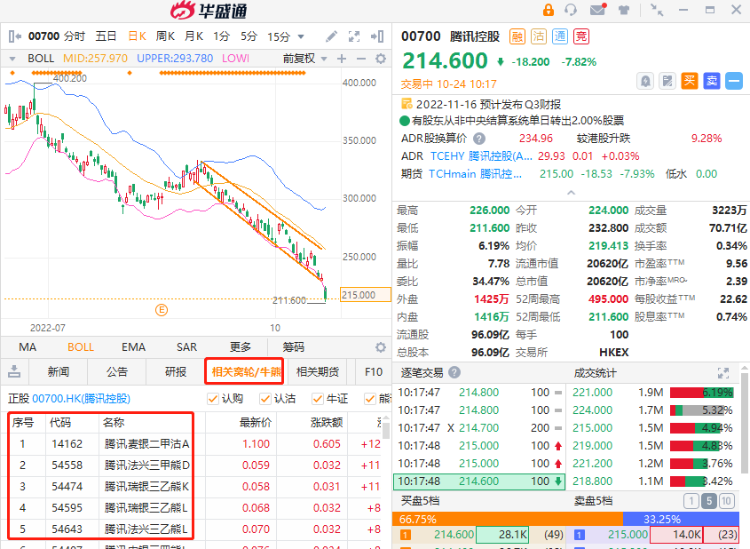Click the collapse right panel arrow icon
The image size is (750, 549).
(377, 36)
